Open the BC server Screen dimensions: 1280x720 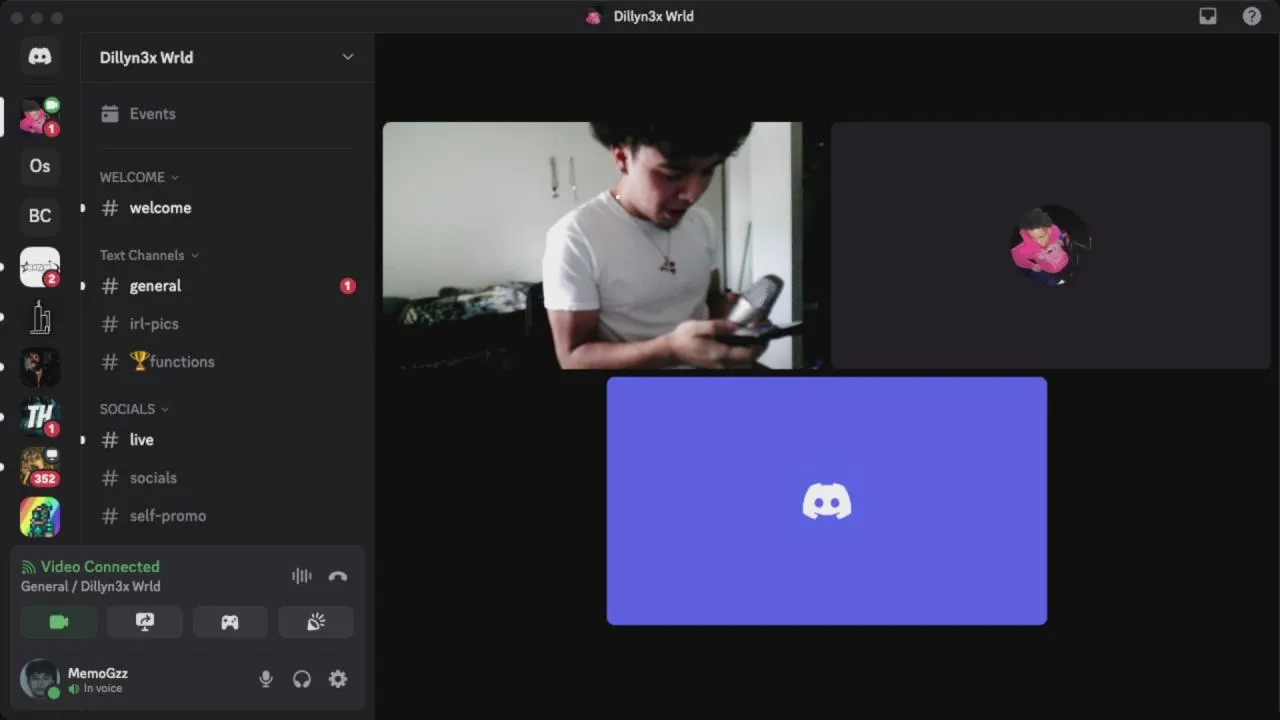40,216
